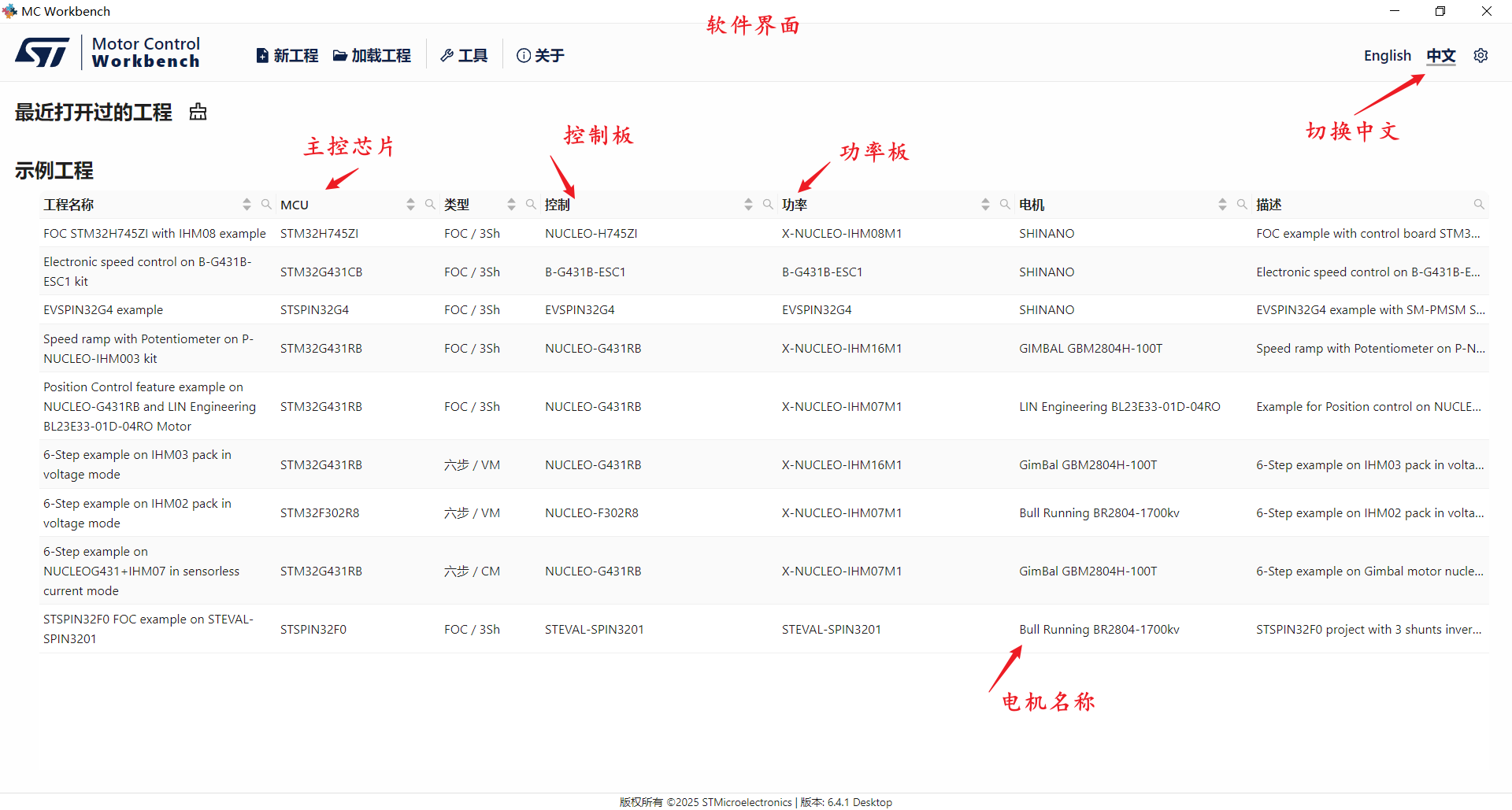Search the 控制 column
Image resolution: width=1512 pixels, height=810 pixels.
click(768, 205)
